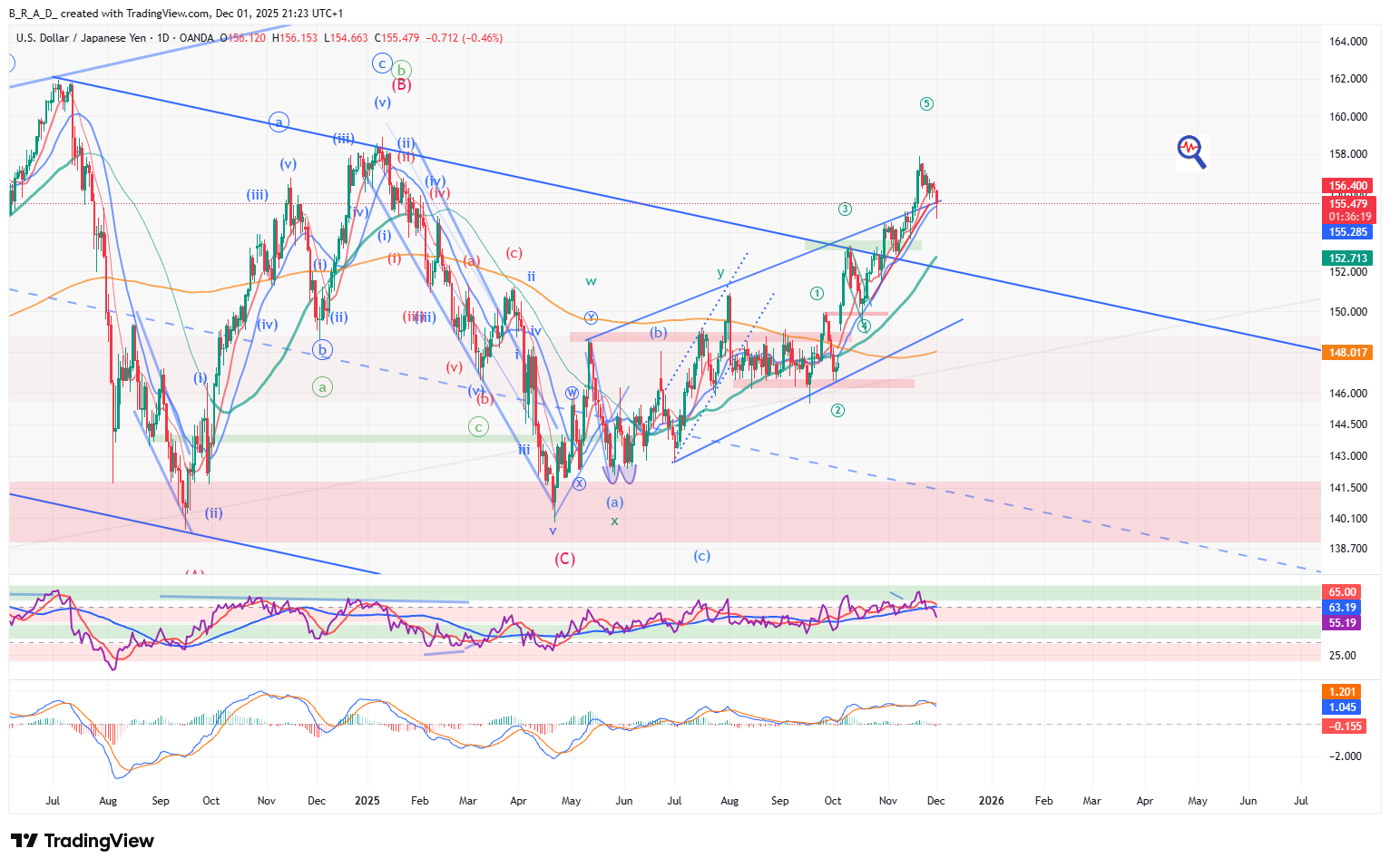This screenshot has width=1390, height=868.
Task: Click the 2026 label on time axis
Action: pyautogui.click(x=991, y=801)
